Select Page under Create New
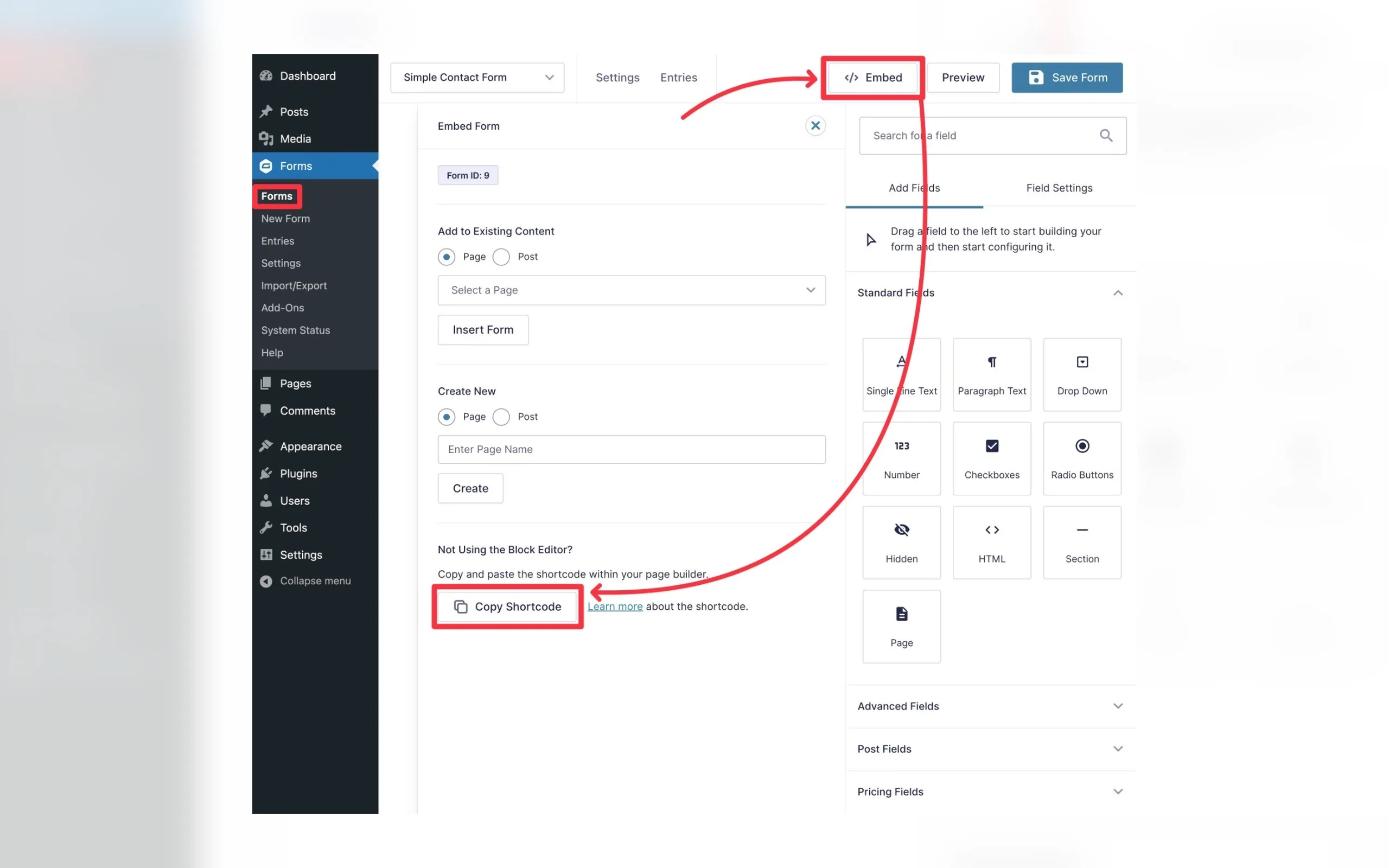 point(447,417)
